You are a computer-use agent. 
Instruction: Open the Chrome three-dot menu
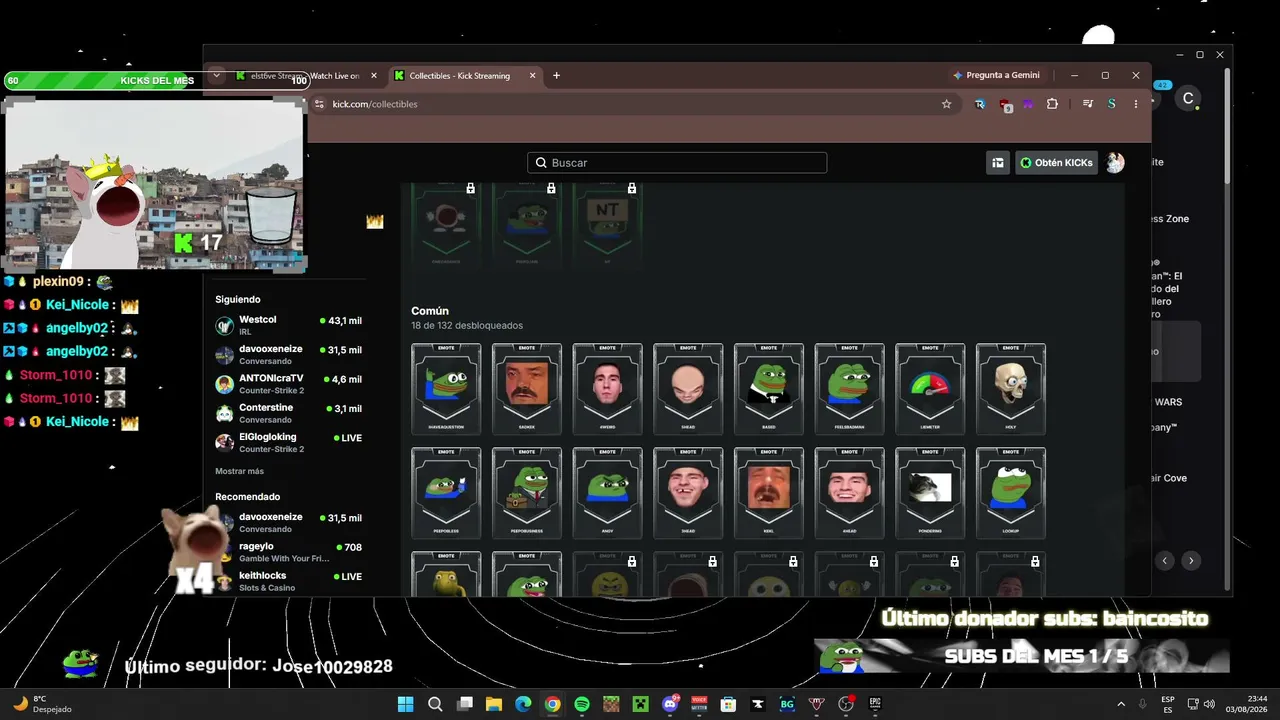pos(1136,104)
